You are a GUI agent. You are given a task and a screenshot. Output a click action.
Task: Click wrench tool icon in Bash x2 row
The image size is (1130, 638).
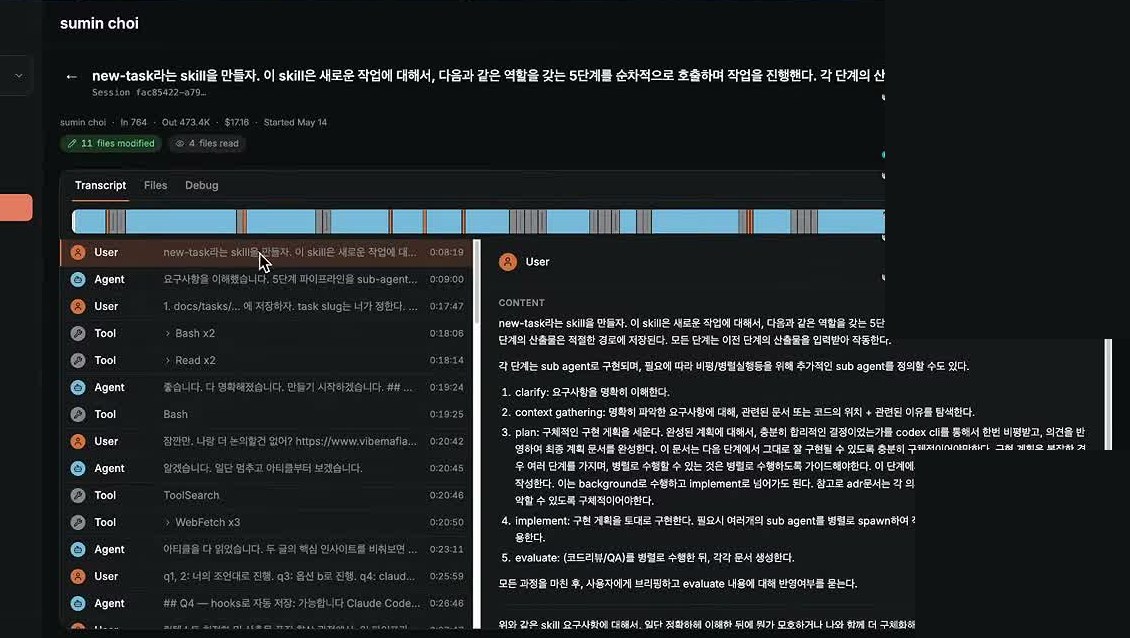click(78, 333)
